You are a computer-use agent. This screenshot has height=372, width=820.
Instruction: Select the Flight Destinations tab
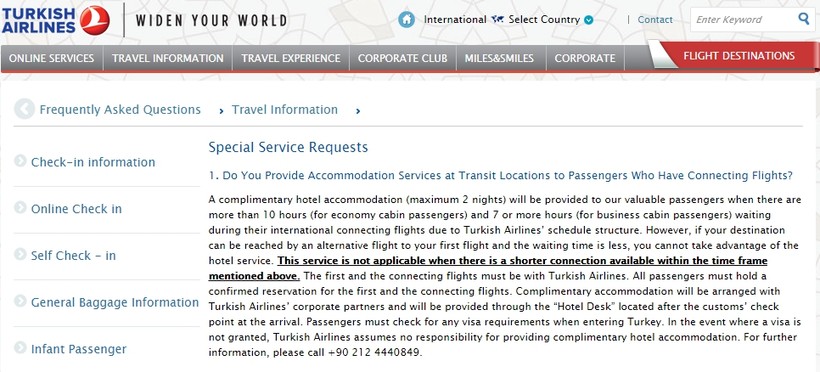click(738, 56)
